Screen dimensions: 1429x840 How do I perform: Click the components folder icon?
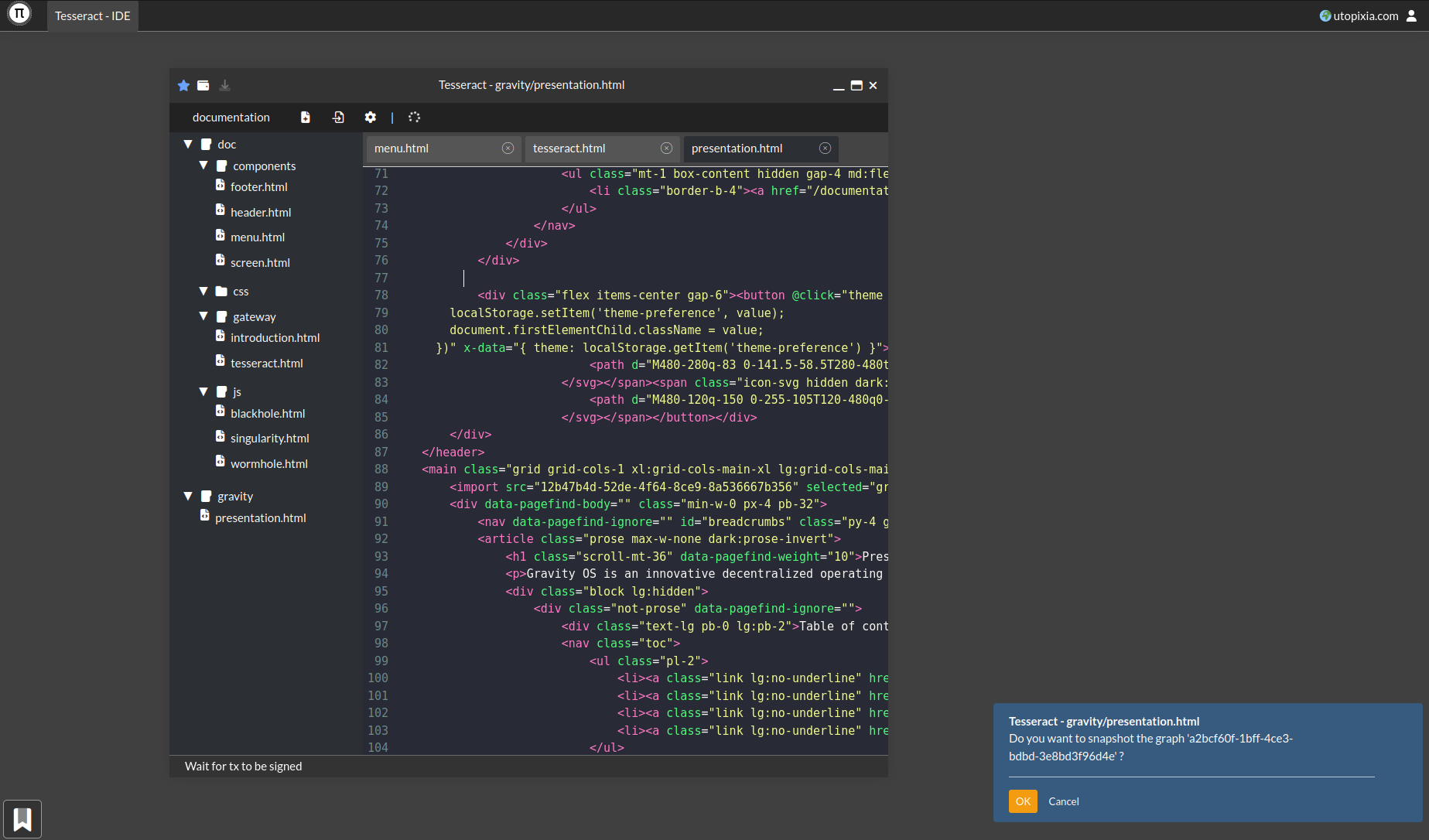(221, 166)
